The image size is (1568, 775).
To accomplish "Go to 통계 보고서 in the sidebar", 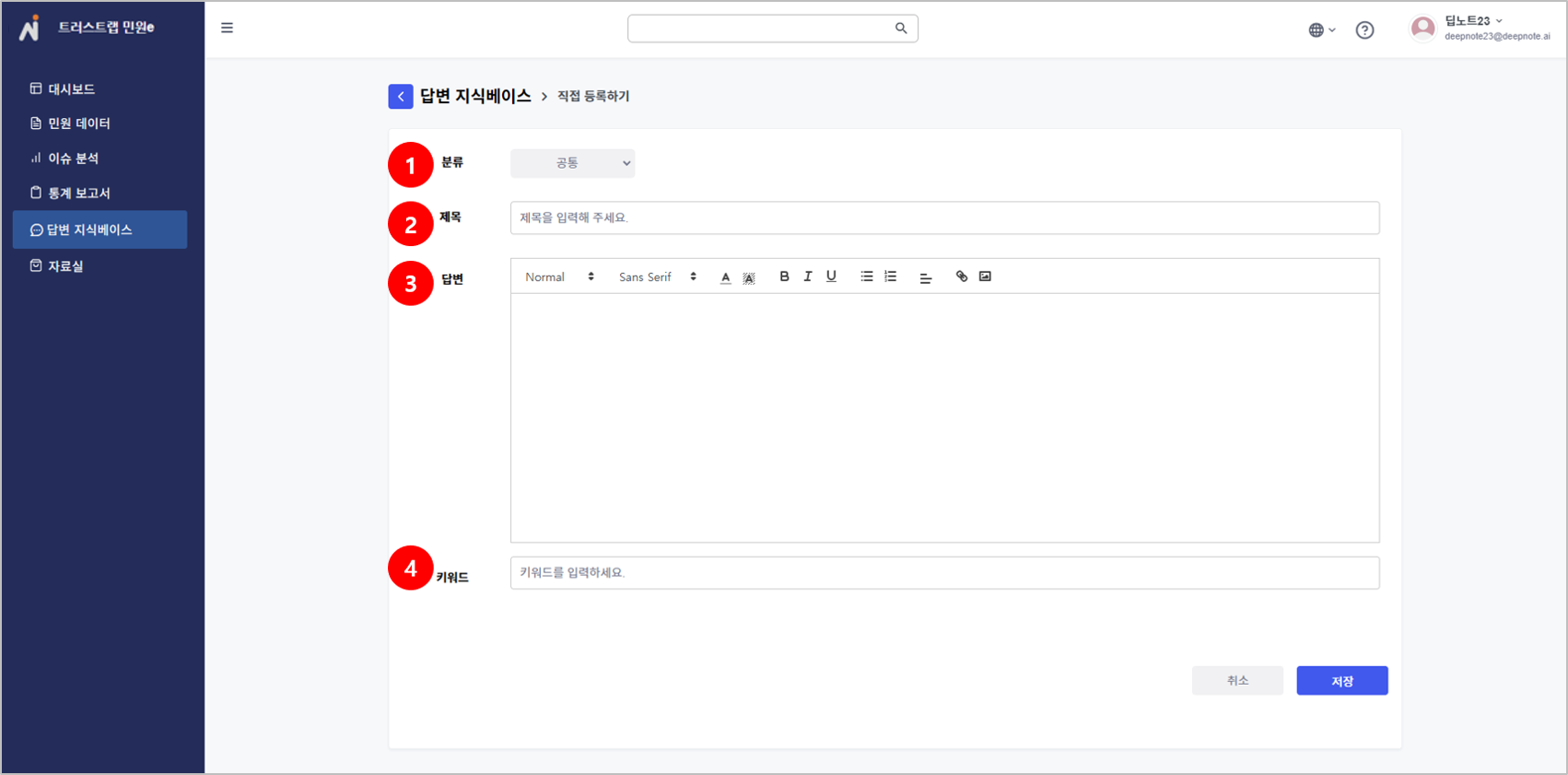I will click(x=78, y=194).
